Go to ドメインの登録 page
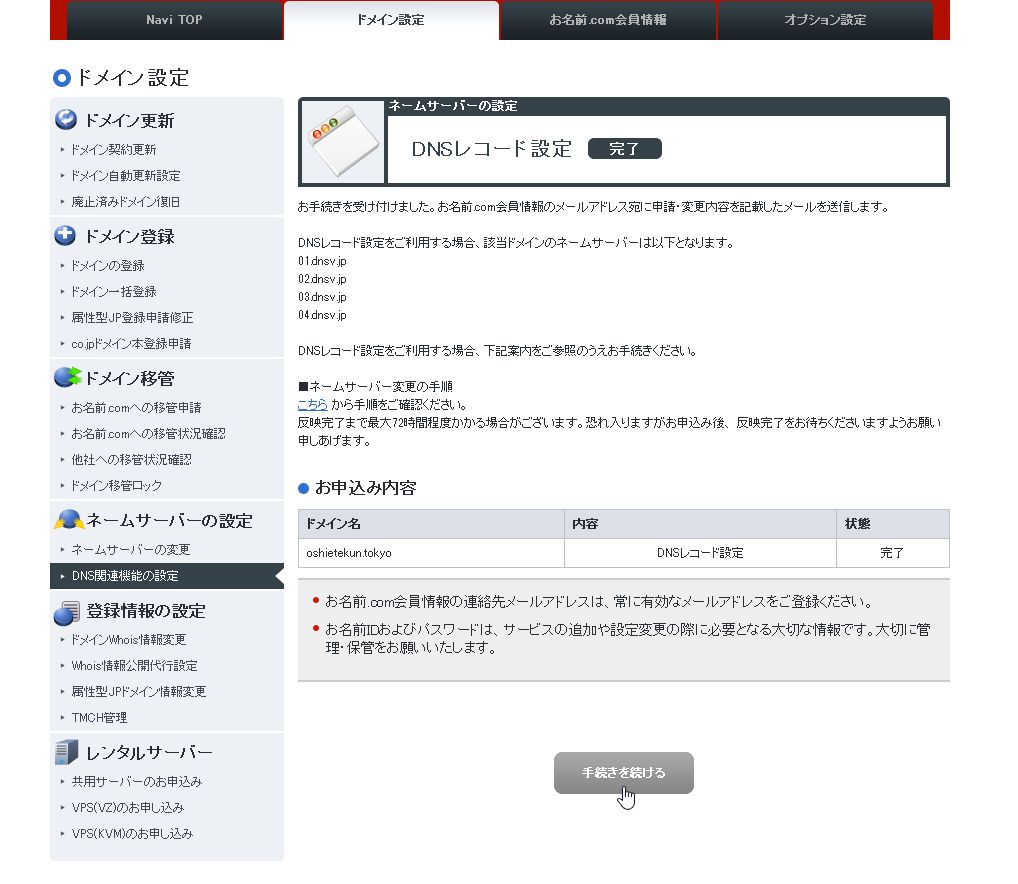1018x884 pixels. coord(108,265)
